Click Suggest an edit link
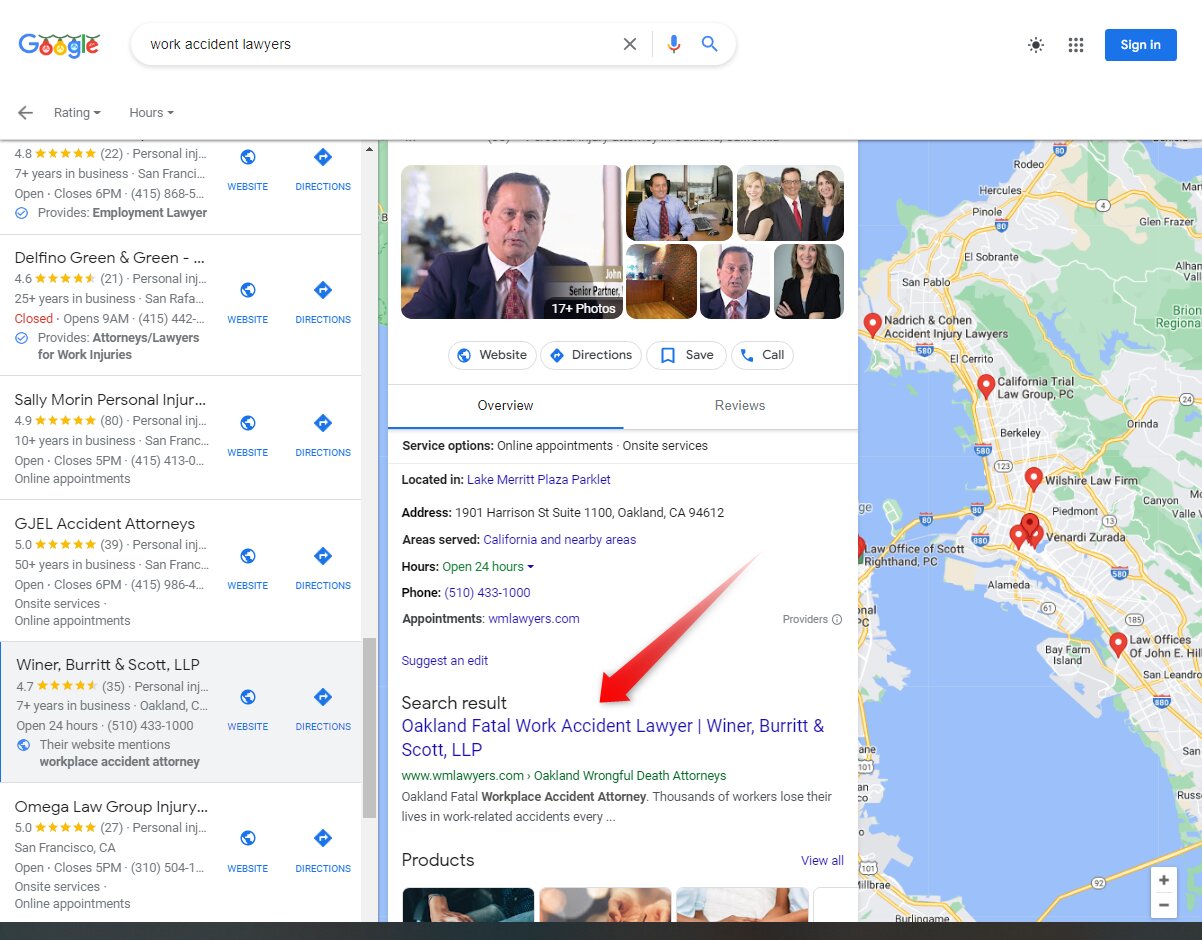Viewport: 1202px width, 940px height. pos(444,660)
